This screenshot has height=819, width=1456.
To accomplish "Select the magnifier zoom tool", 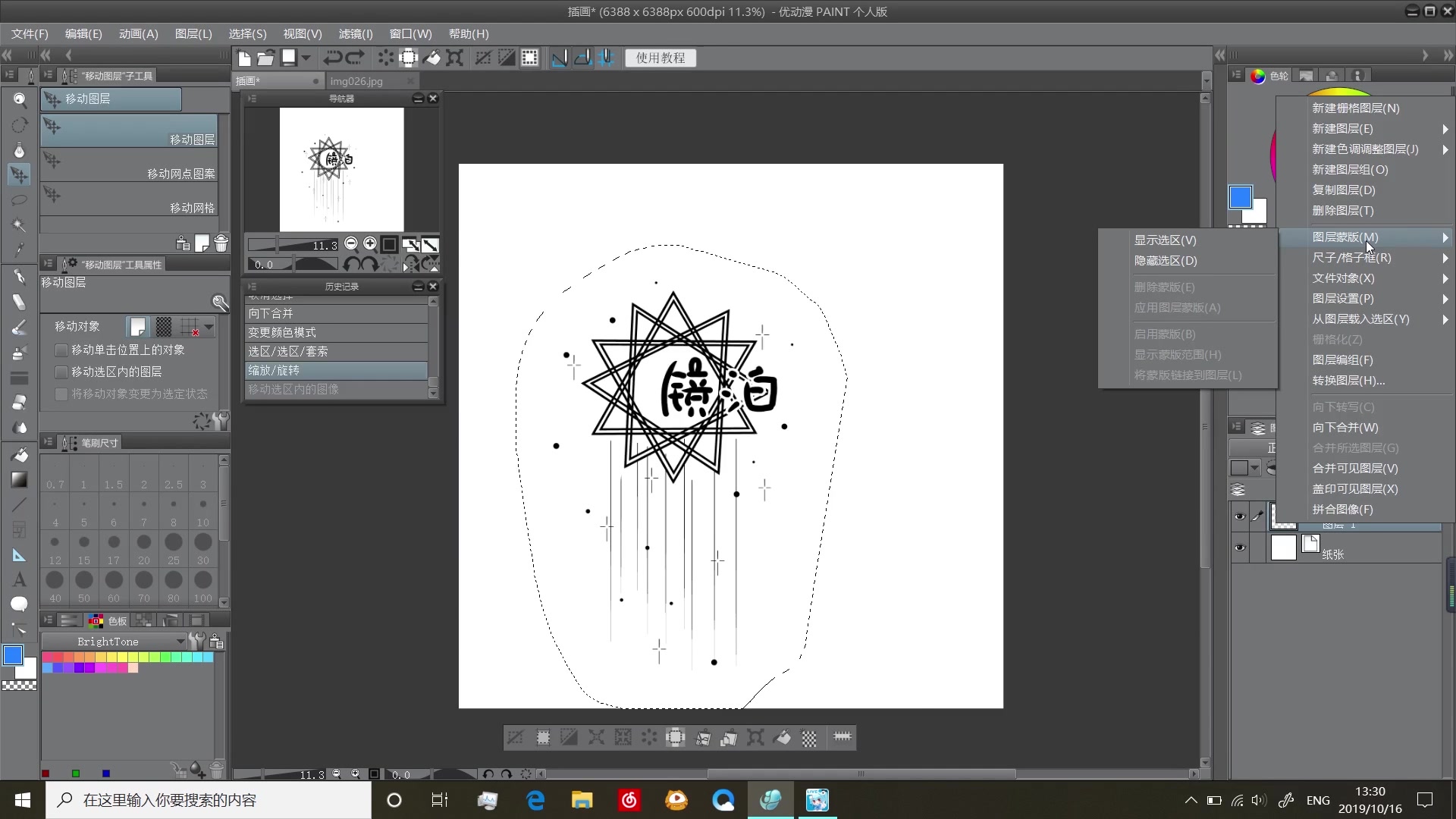I will point(20,99).
